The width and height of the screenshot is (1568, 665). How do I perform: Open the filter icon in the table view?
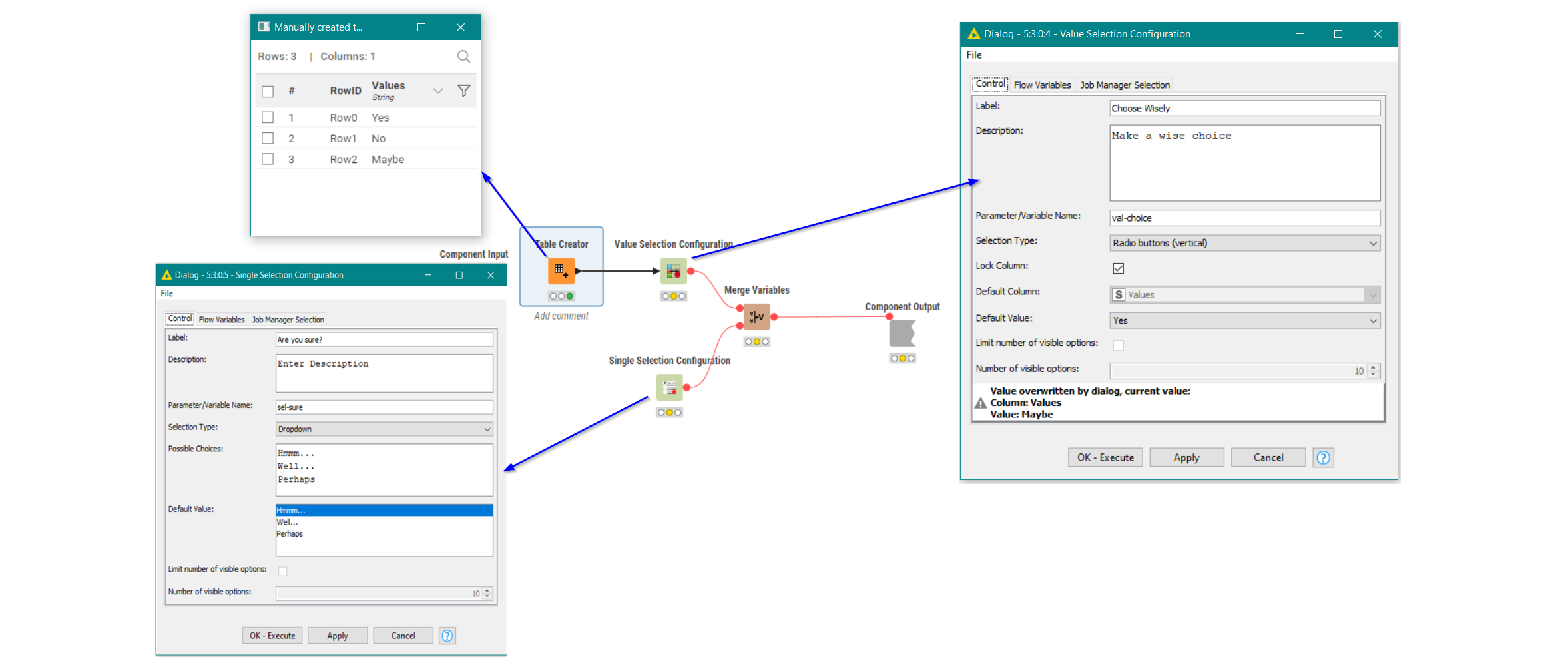point(464,91)
